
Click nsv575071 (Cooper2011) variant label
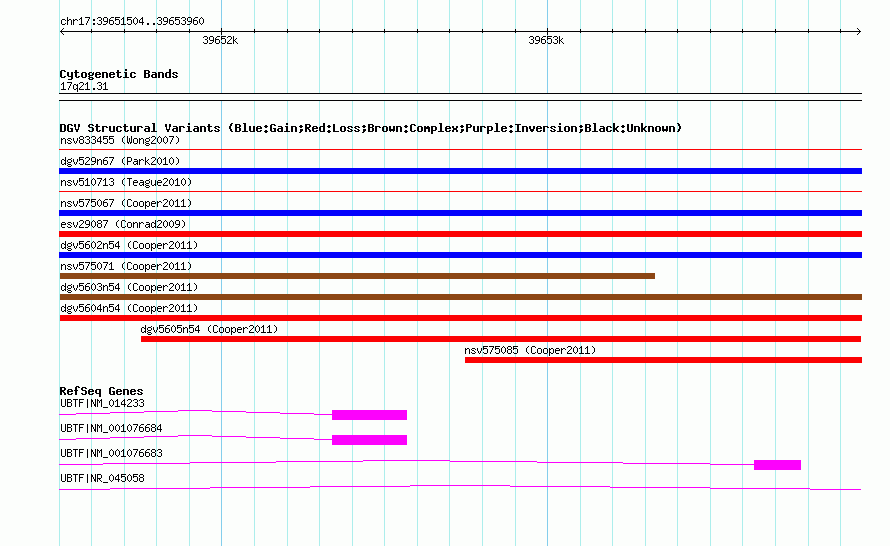click(126, 266)
